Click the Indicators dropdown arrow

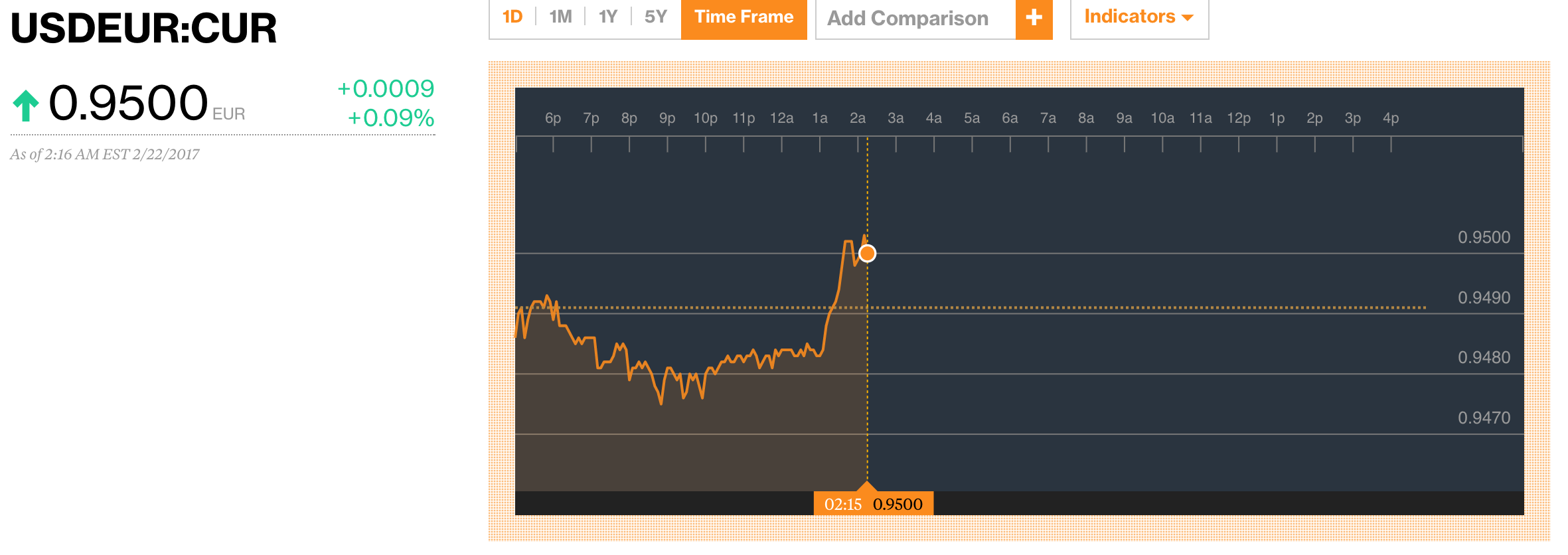[1188, 18]
